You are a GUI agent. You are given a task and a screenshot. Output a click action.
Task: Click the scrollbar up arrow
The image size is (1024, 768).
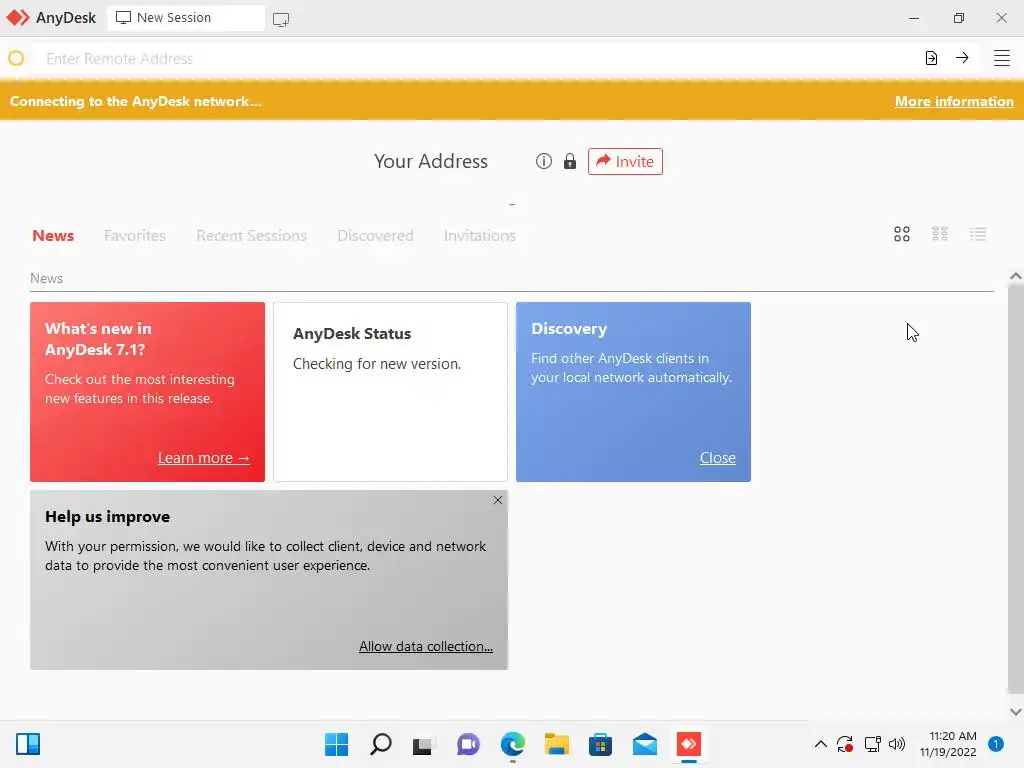(x=1016, y=276)
